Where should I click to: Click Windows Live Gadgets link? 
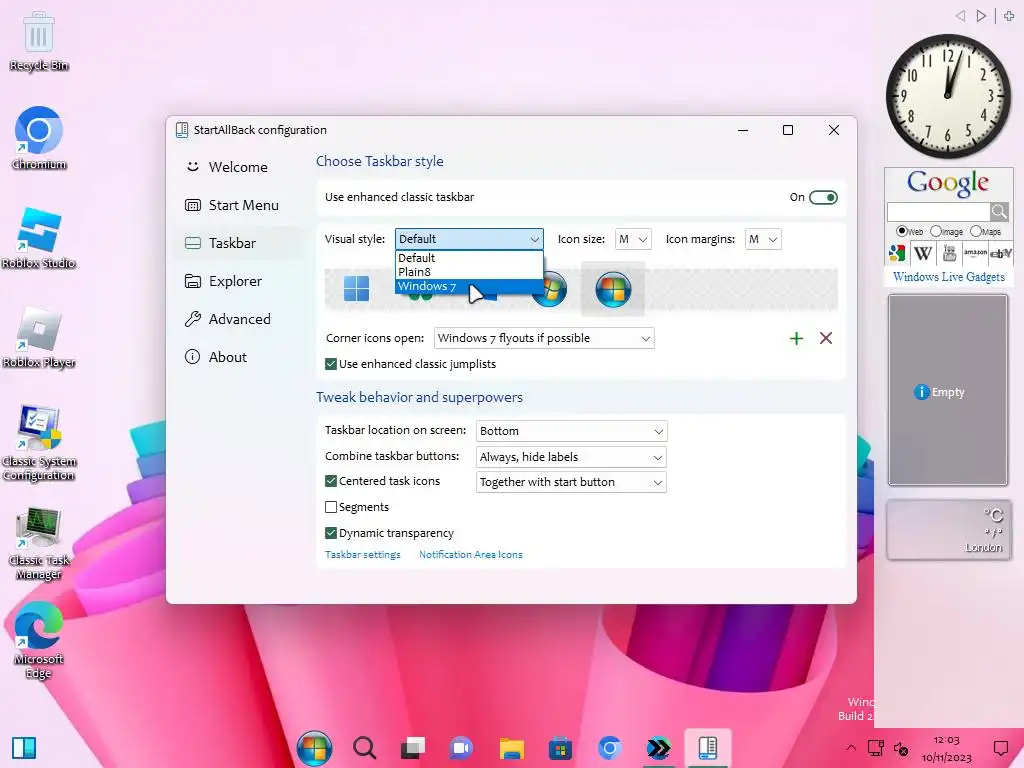948,277
